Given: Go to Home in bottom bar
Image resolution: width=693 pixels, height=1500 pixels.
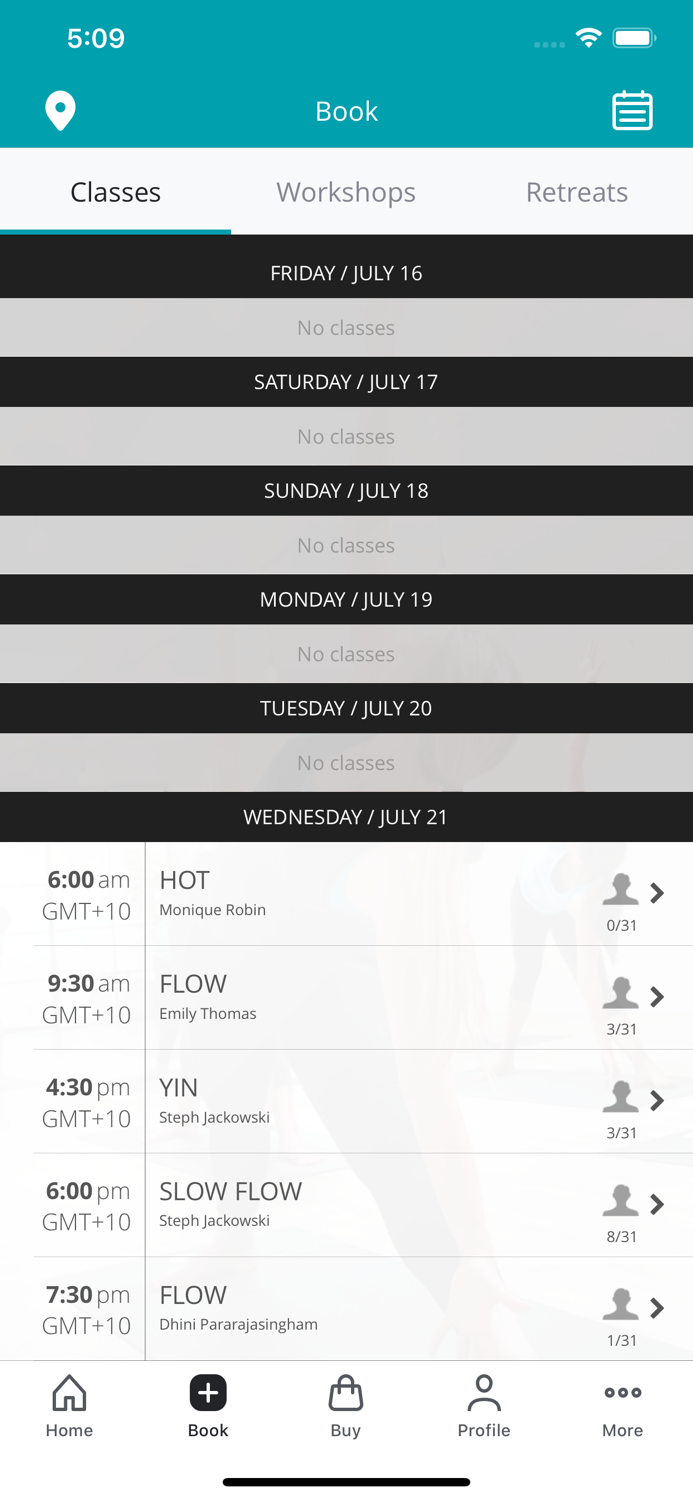Looking at the screenshot, I should coord(69,1406).
